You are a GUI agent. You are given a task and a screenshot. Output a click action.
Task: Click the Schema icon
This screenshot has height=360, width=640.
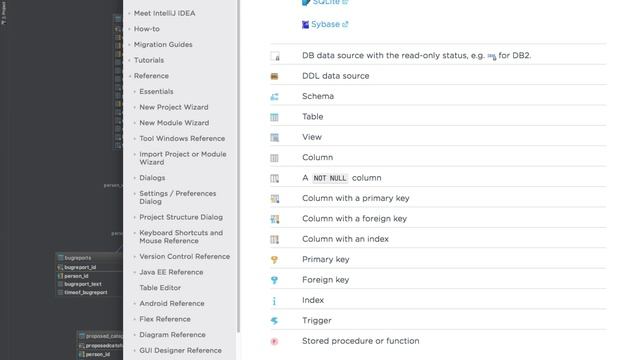click(274, 97)
